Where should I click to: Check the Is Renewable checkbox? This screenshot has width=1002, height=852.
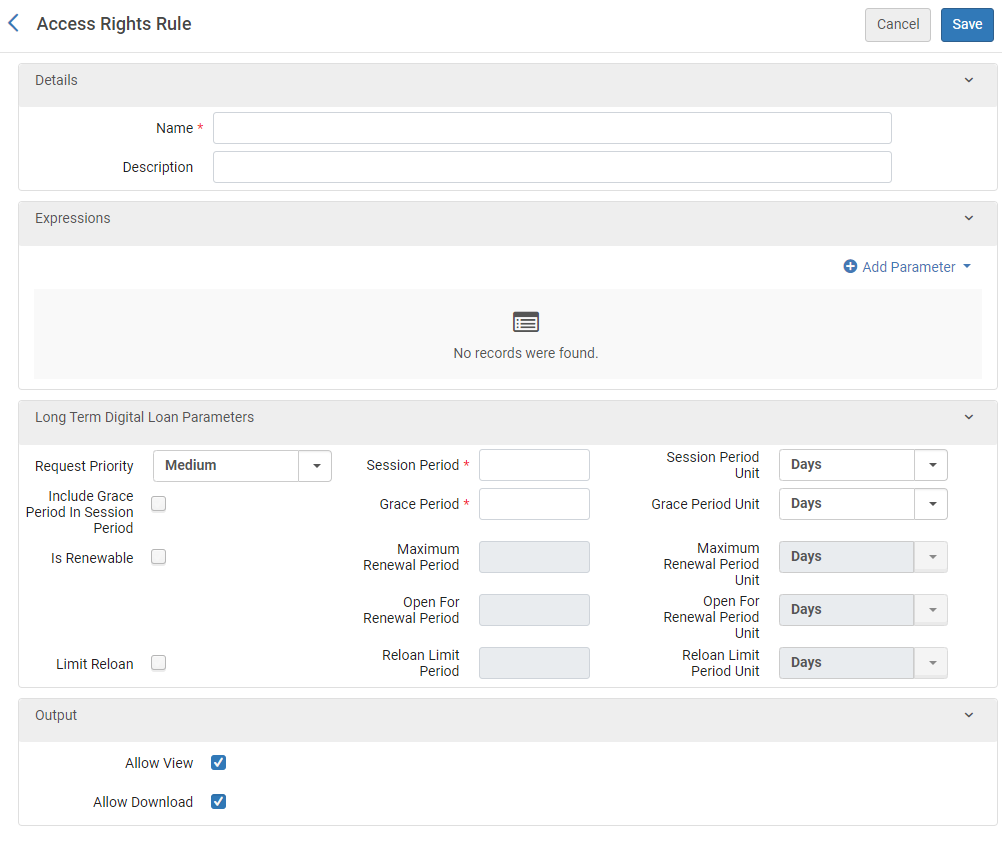click(158, 557)
